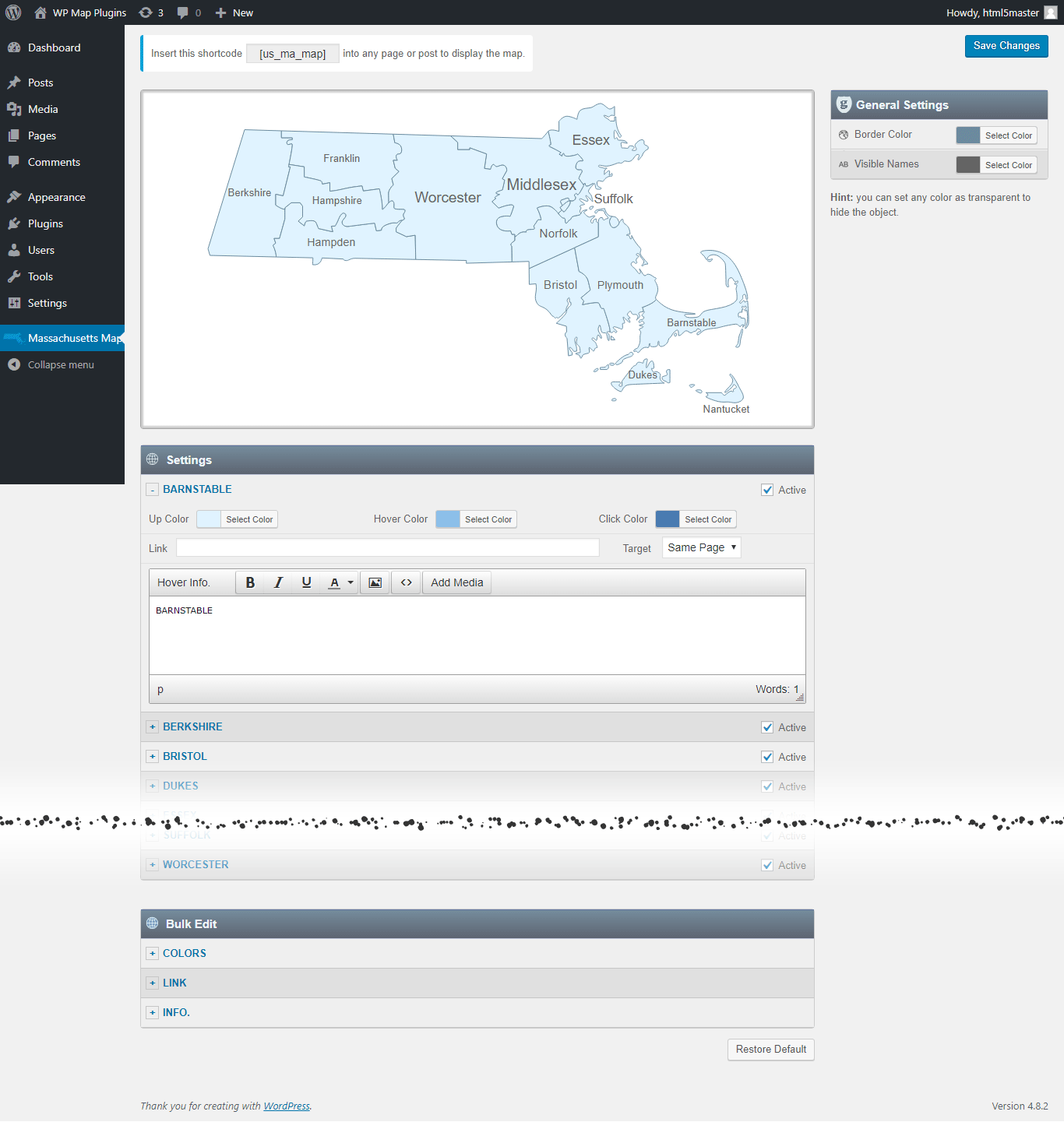Image resolution: width=1064 pixels, height=1122 pixels.
Task: Open the user avatar in top right
Action: [1051, 12]
